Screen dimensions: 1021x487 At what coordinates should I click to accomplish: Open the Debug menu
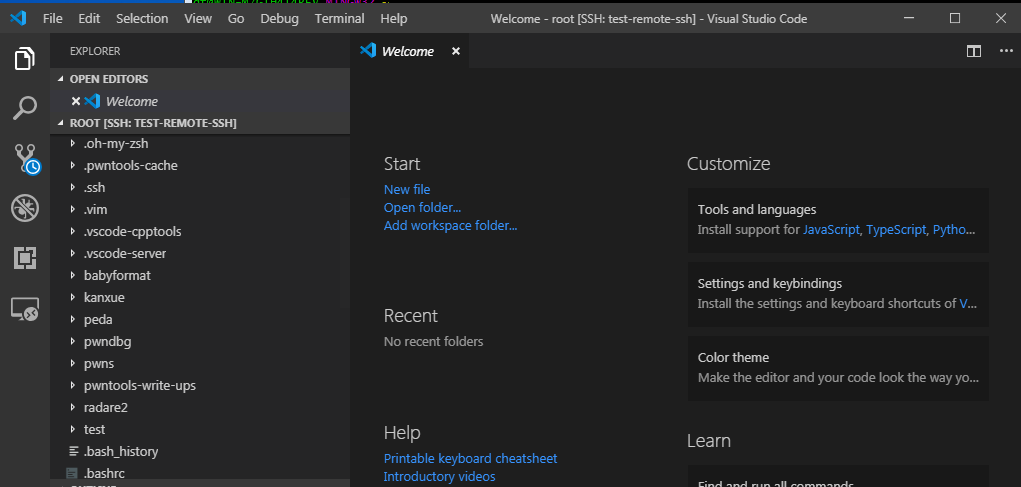(x=279, y=18)
